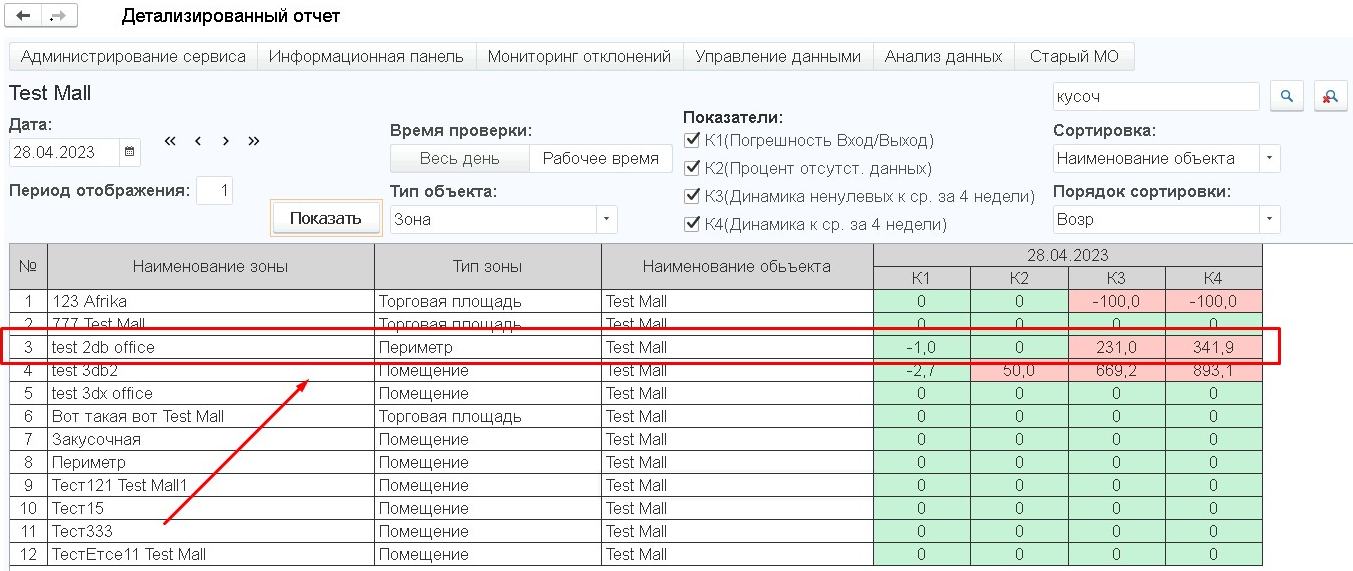Open the calendar picker in date field
The height and width of the screenshot is (571, 1353).
(129, 153)
